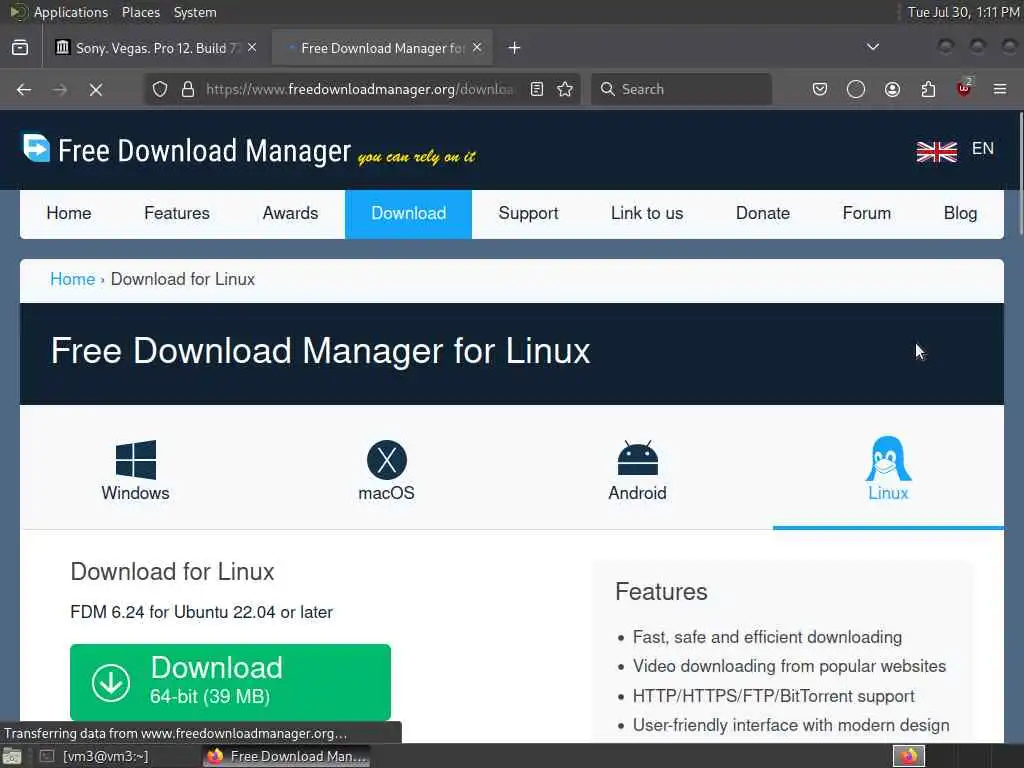Viewport: 1024px width, 768px height.
Task: Open the Link to us nav item
Action: point(647,214)
